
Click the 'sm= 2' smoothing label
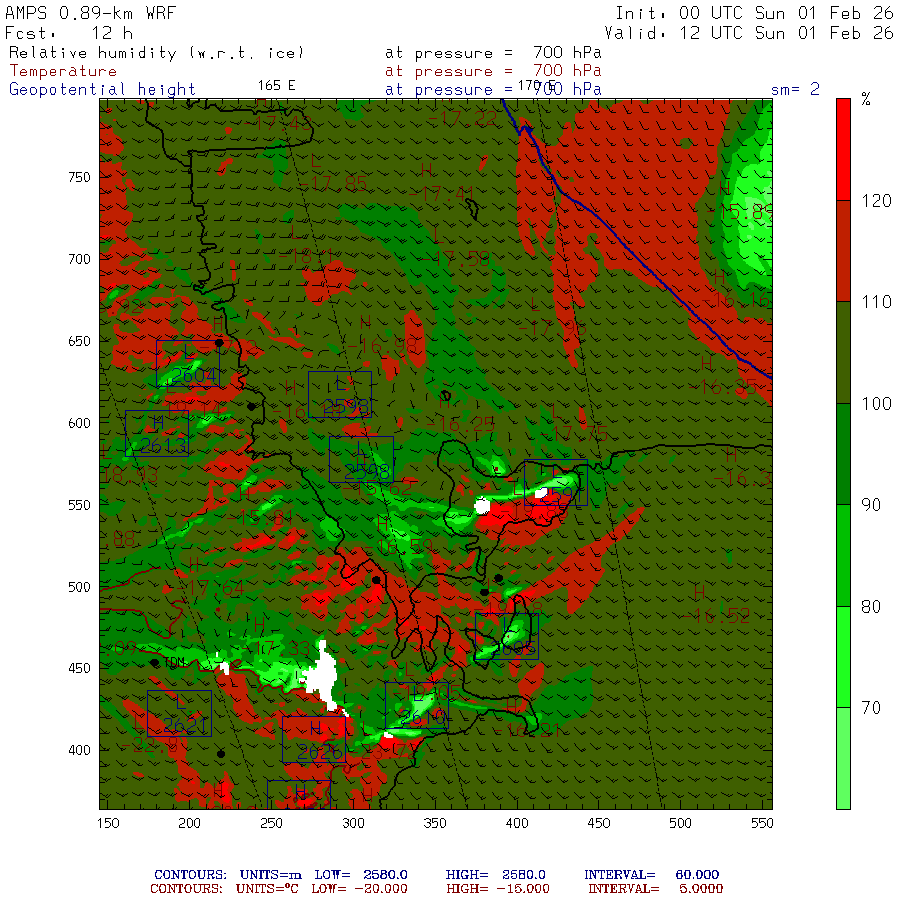[x=795, y=89]
